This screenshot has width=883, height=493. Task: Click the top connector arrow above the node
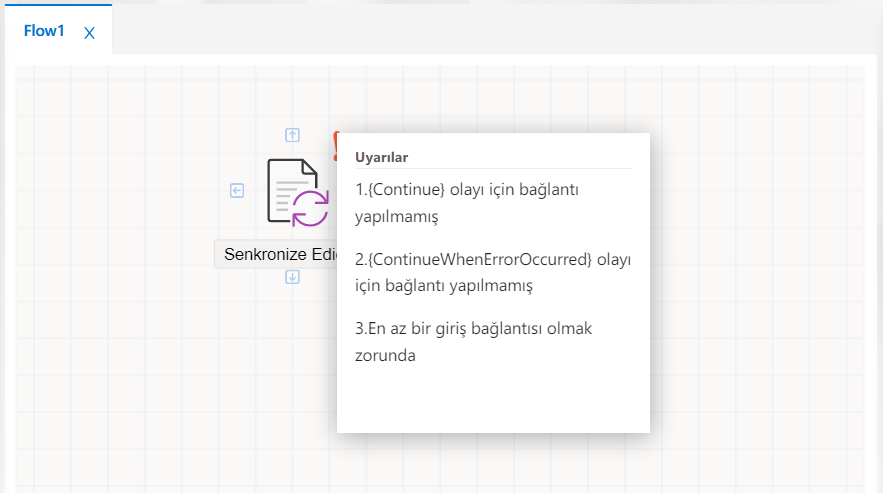pos(292,135)
